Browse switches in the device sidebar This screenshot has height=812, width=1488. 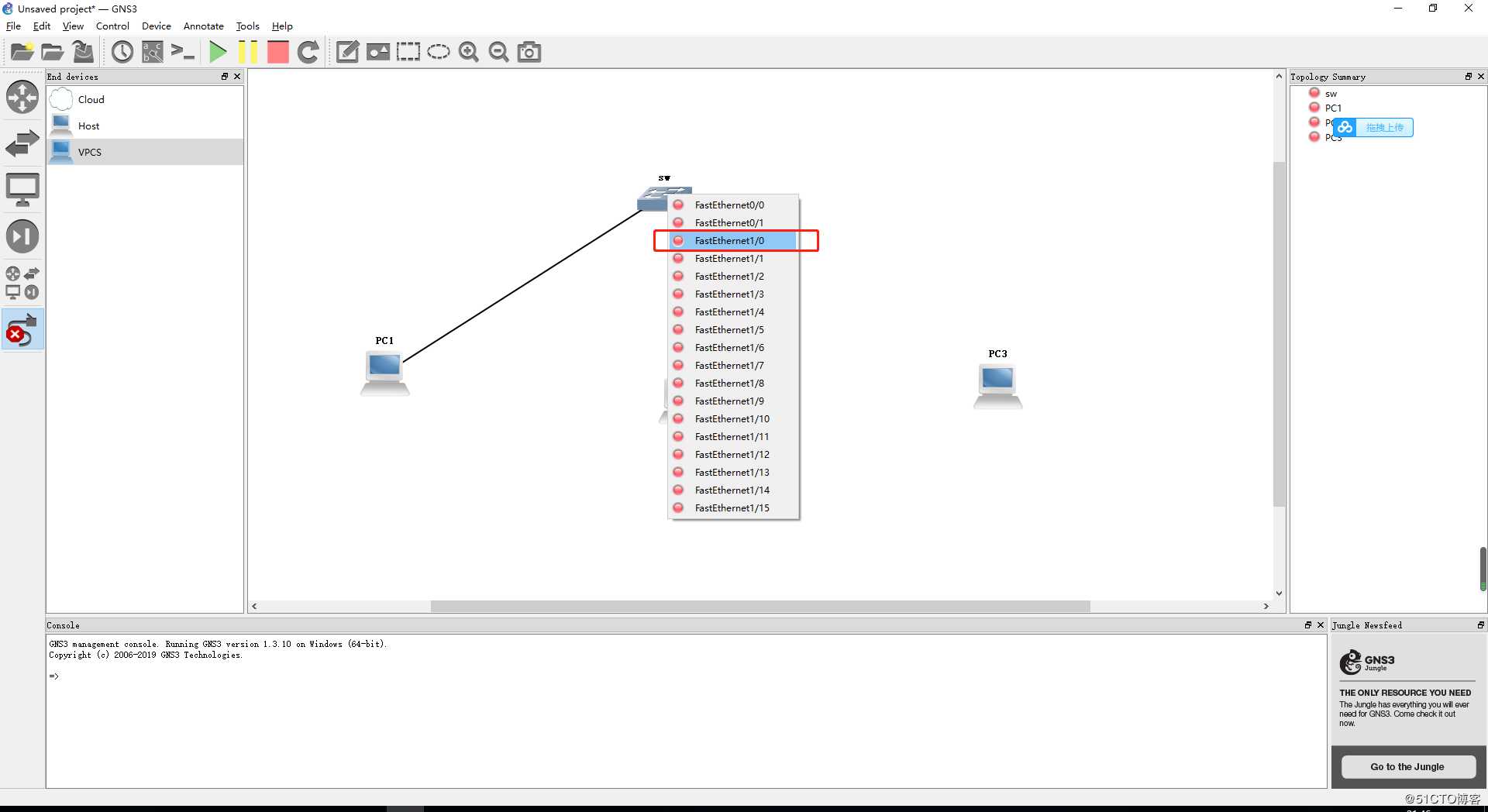pos(22,143)
